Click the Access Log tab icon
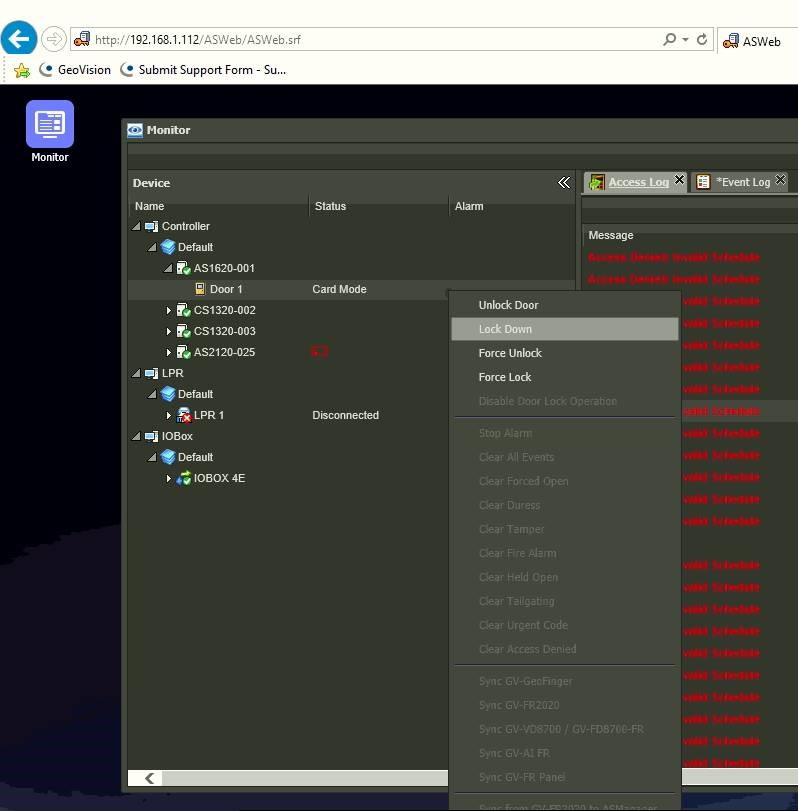The height and width of the screenshot is (811, 798). coord(597,182)
